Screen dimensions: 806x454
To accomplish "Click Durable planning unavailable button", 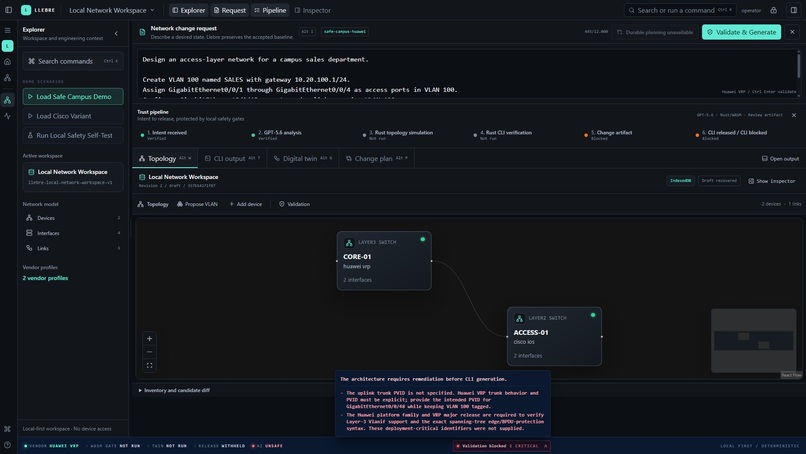I will tap(654, 32).
